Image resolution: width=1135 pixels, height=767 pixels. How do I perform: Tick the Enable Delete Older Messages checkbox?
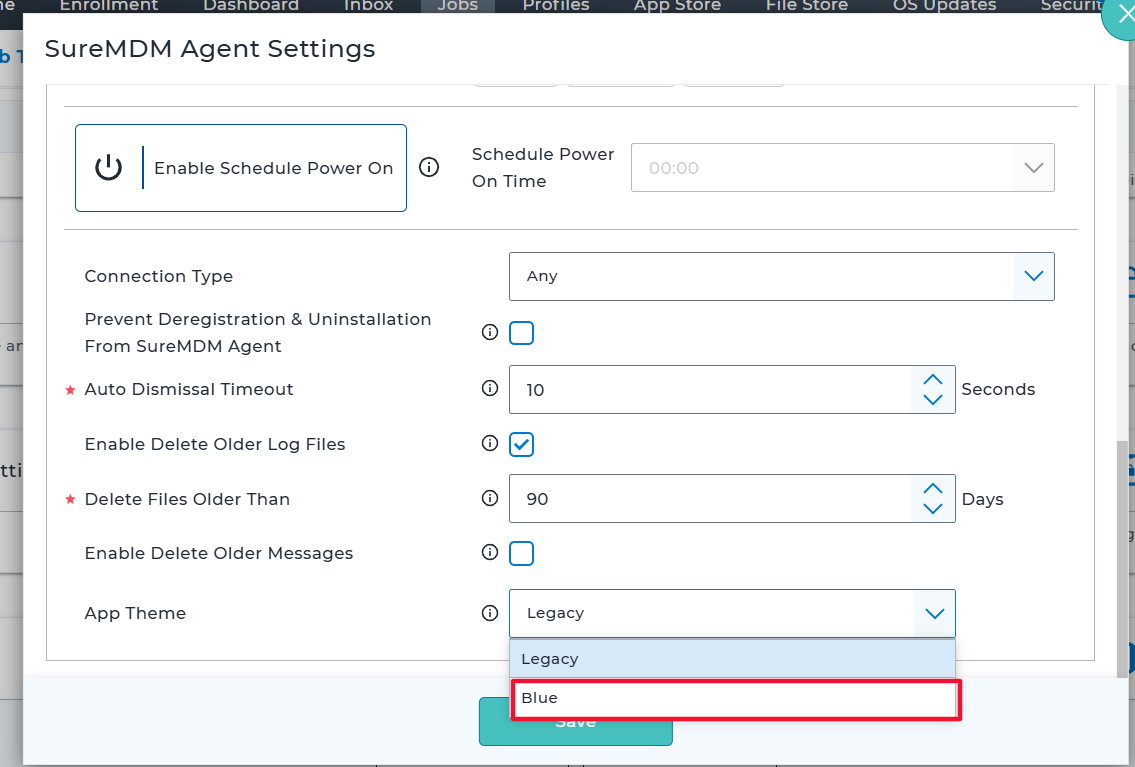[521, 553]
